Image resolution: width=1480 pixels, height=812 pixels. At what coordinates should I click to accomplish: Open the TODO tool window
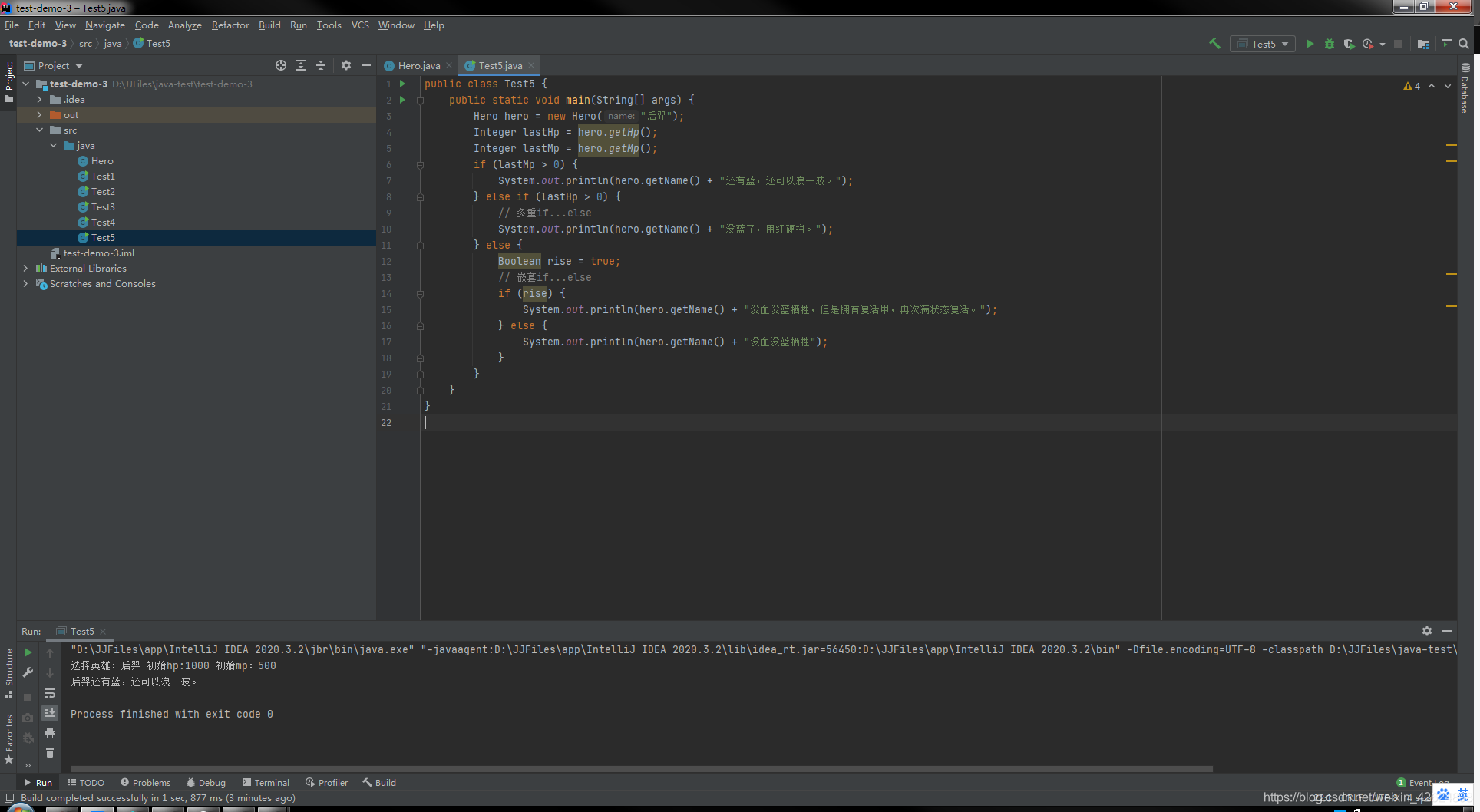(x=86, y=782)
